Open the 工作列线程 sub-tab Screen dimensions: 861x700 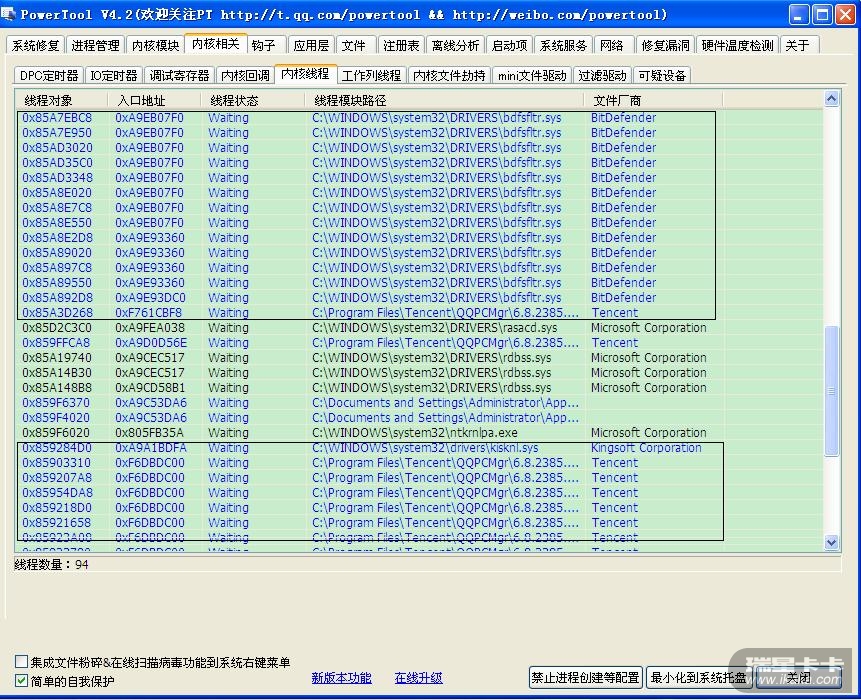tap(372, 76)
